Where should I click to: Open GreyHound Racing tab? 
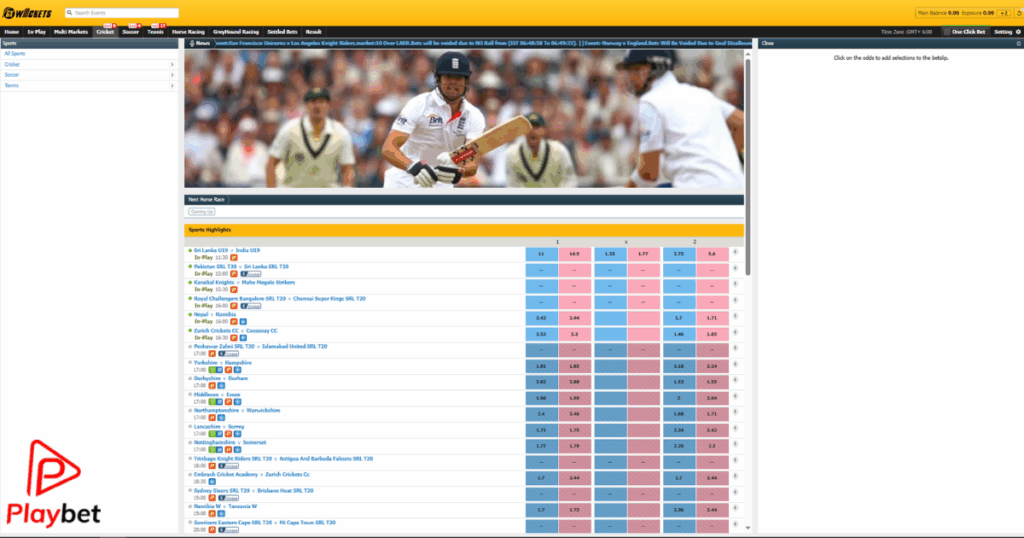click(x=236, y=31)
